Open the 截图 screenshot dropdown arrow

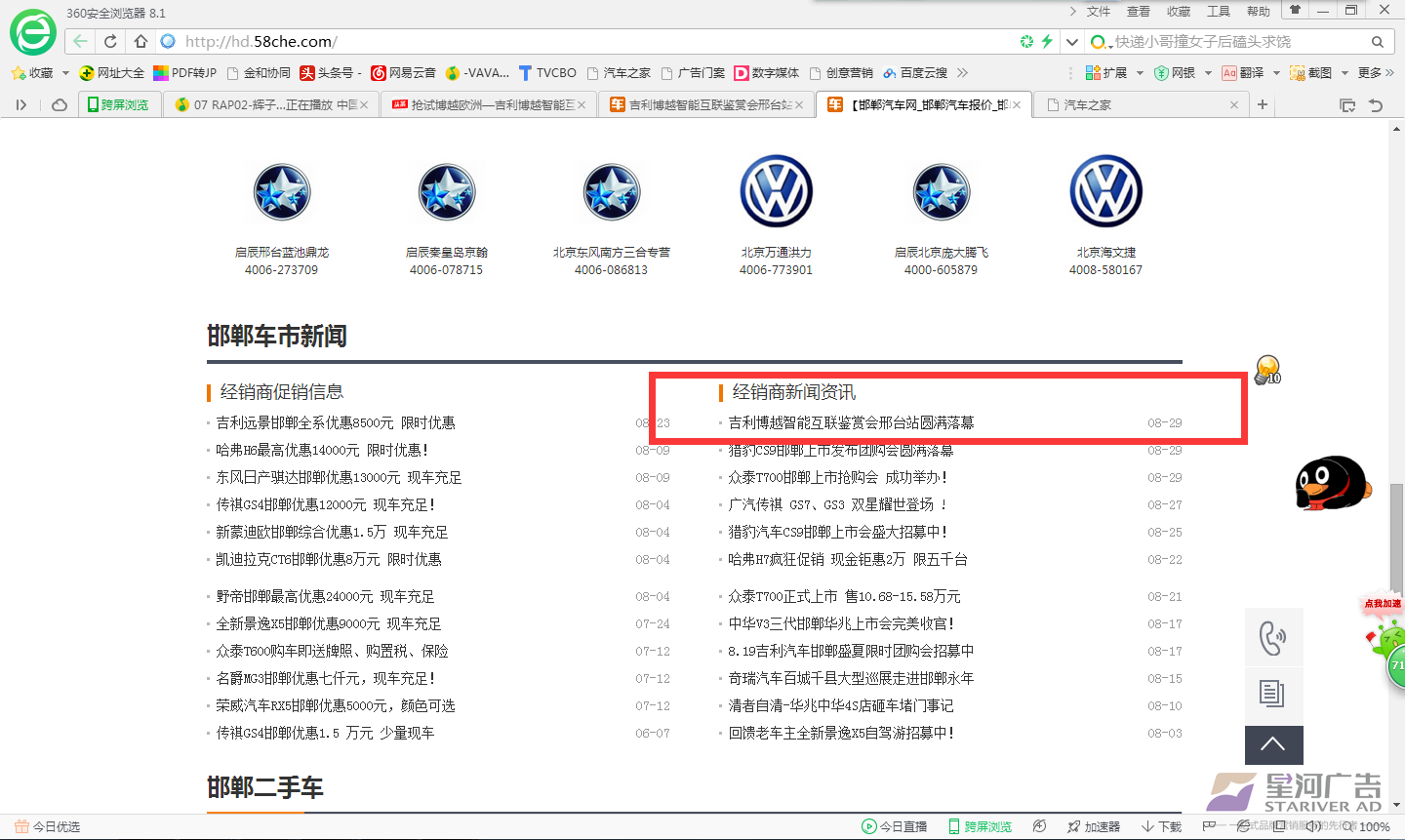pos(1345,73)
